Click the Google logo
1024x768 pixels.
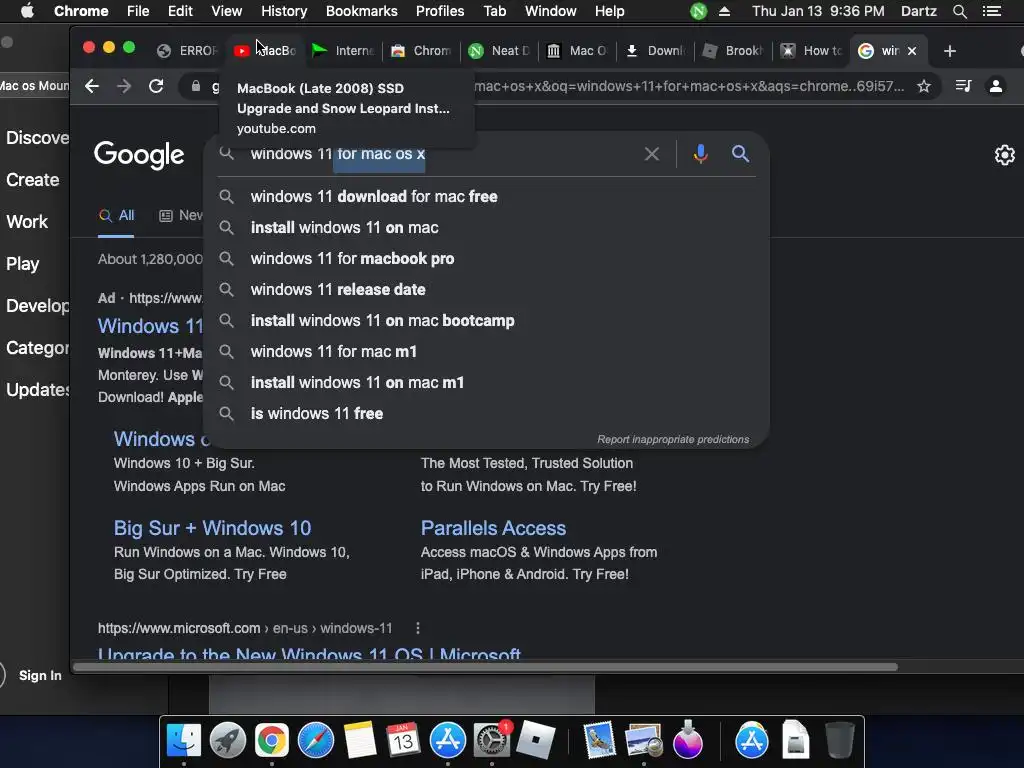pyautogui.click(x=139, y=155)
